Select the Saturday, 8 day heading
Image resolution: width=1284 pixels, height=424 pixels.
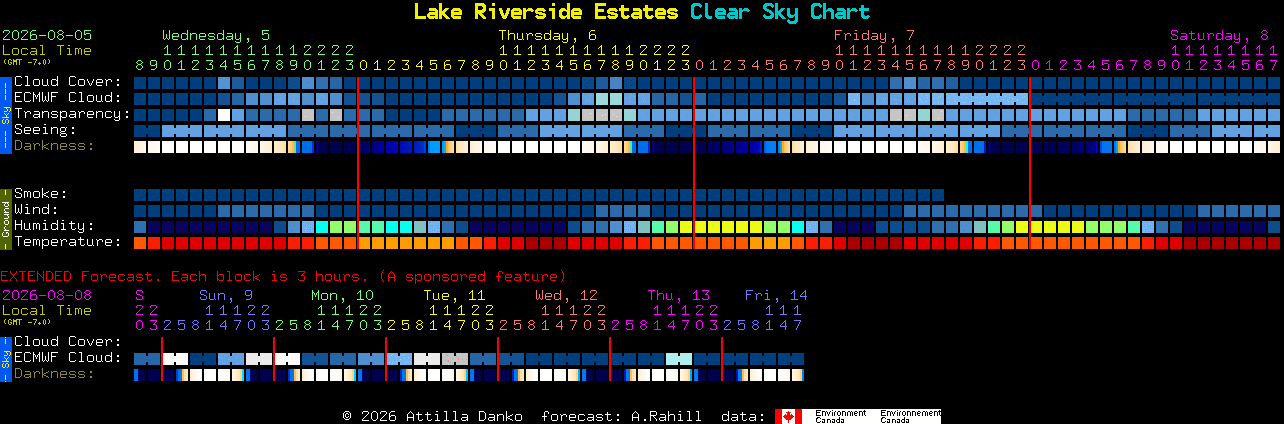pyautogui.click(x=1220, y=35)
